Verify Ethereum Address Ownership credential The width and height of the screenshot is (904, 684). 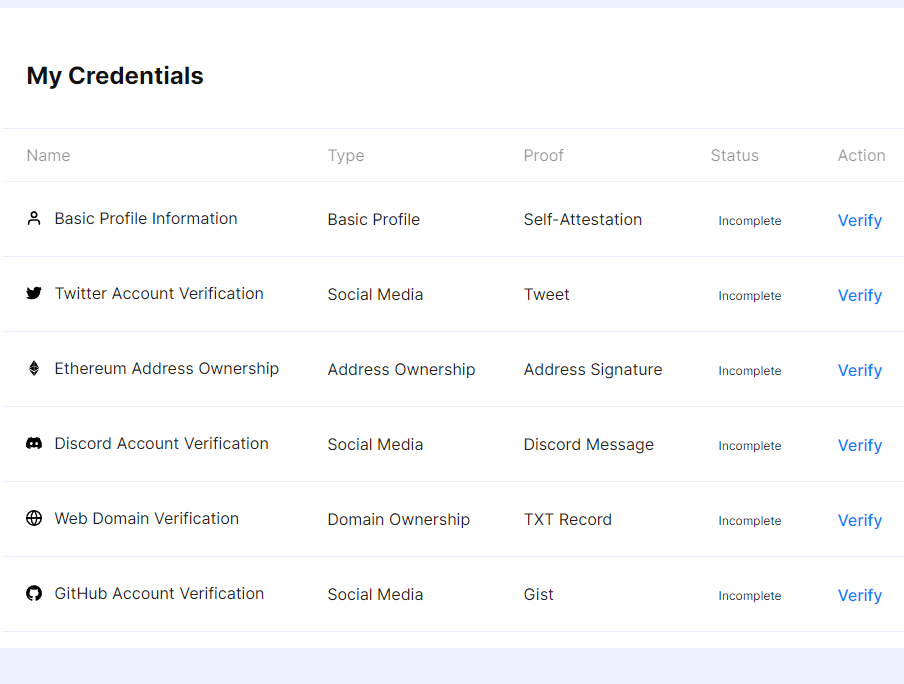tap(860, 370)
